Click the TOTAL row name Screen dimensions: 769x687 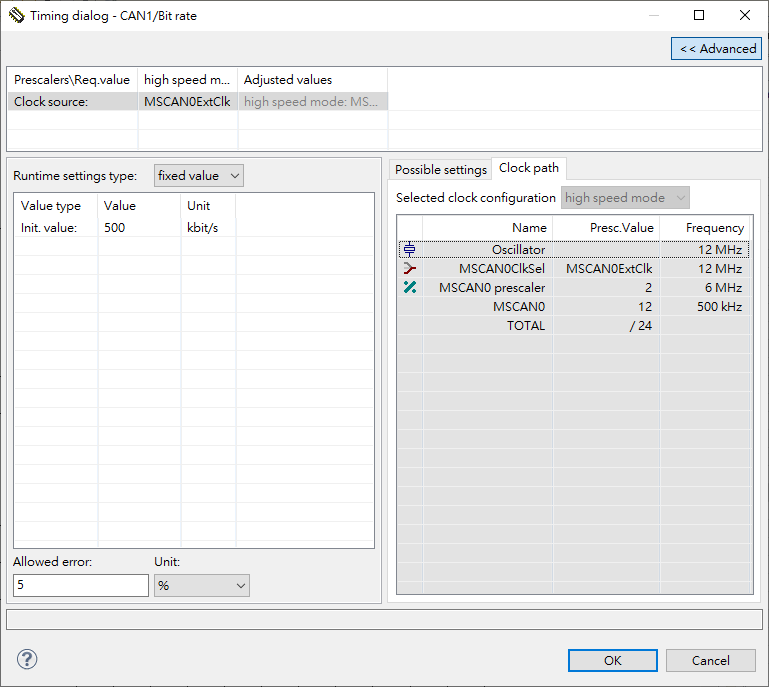pos(526,326)
